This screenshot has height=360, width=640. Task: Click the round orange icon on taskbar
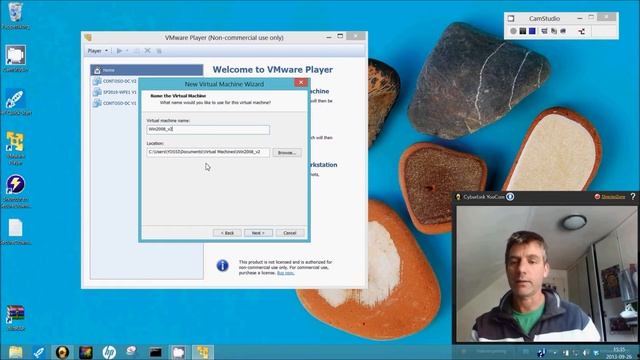[62, 352]
